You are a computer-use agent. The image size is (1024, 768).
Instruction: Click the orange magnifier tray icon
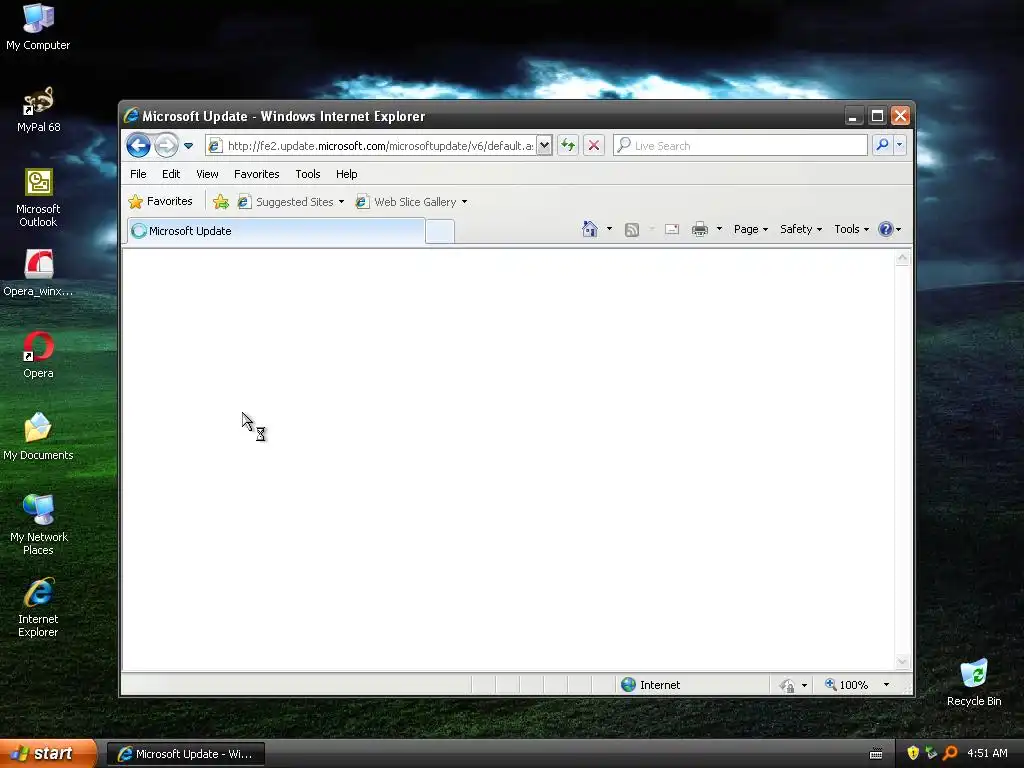click(x=950, y=753)
